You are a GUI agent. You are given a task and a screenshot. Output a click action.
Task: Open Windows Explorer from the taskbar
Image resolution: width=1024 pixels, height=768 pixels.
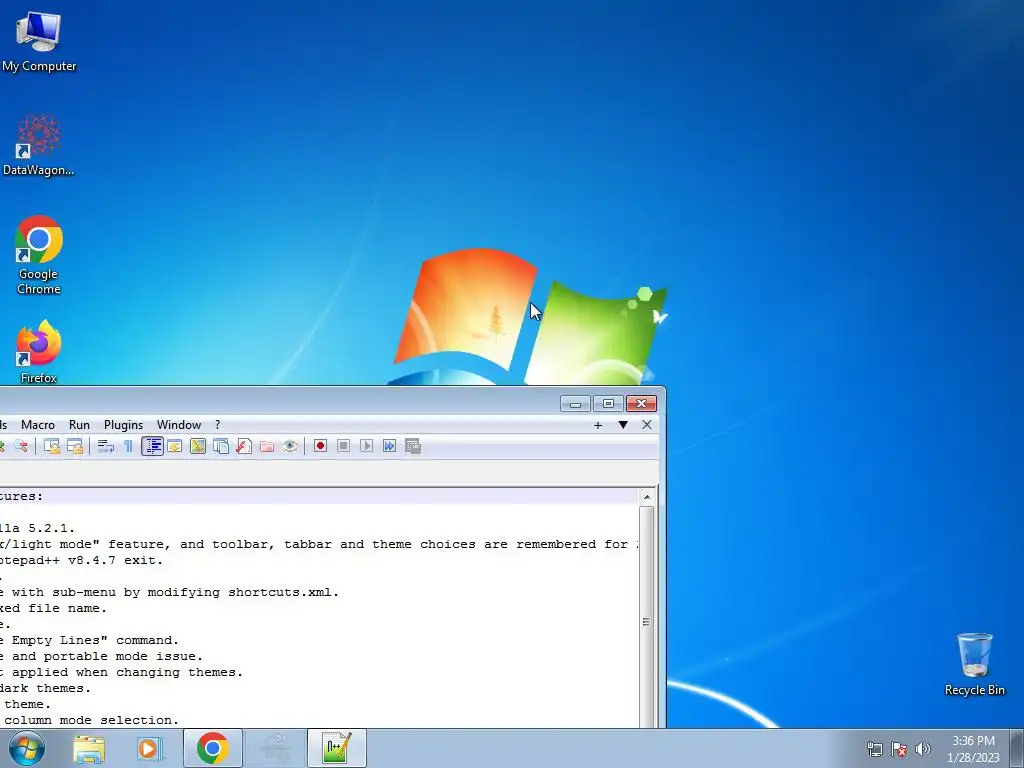tap(89, 748)
